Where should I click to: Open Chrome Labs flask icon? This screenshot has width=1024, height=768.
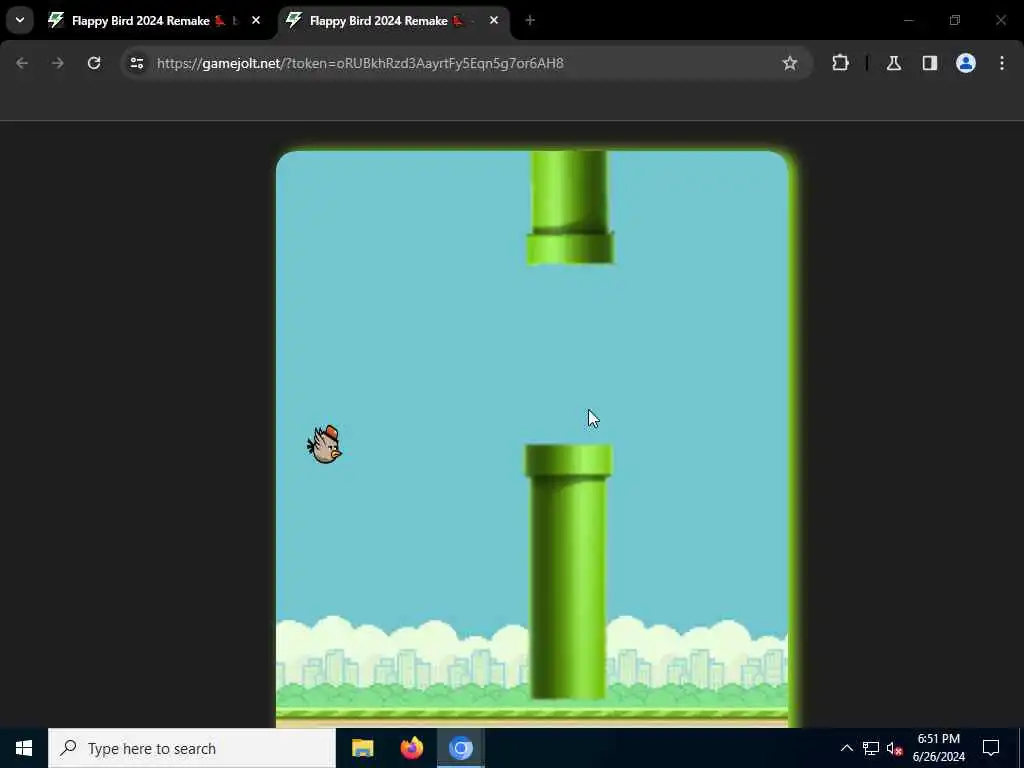point(893,63)
